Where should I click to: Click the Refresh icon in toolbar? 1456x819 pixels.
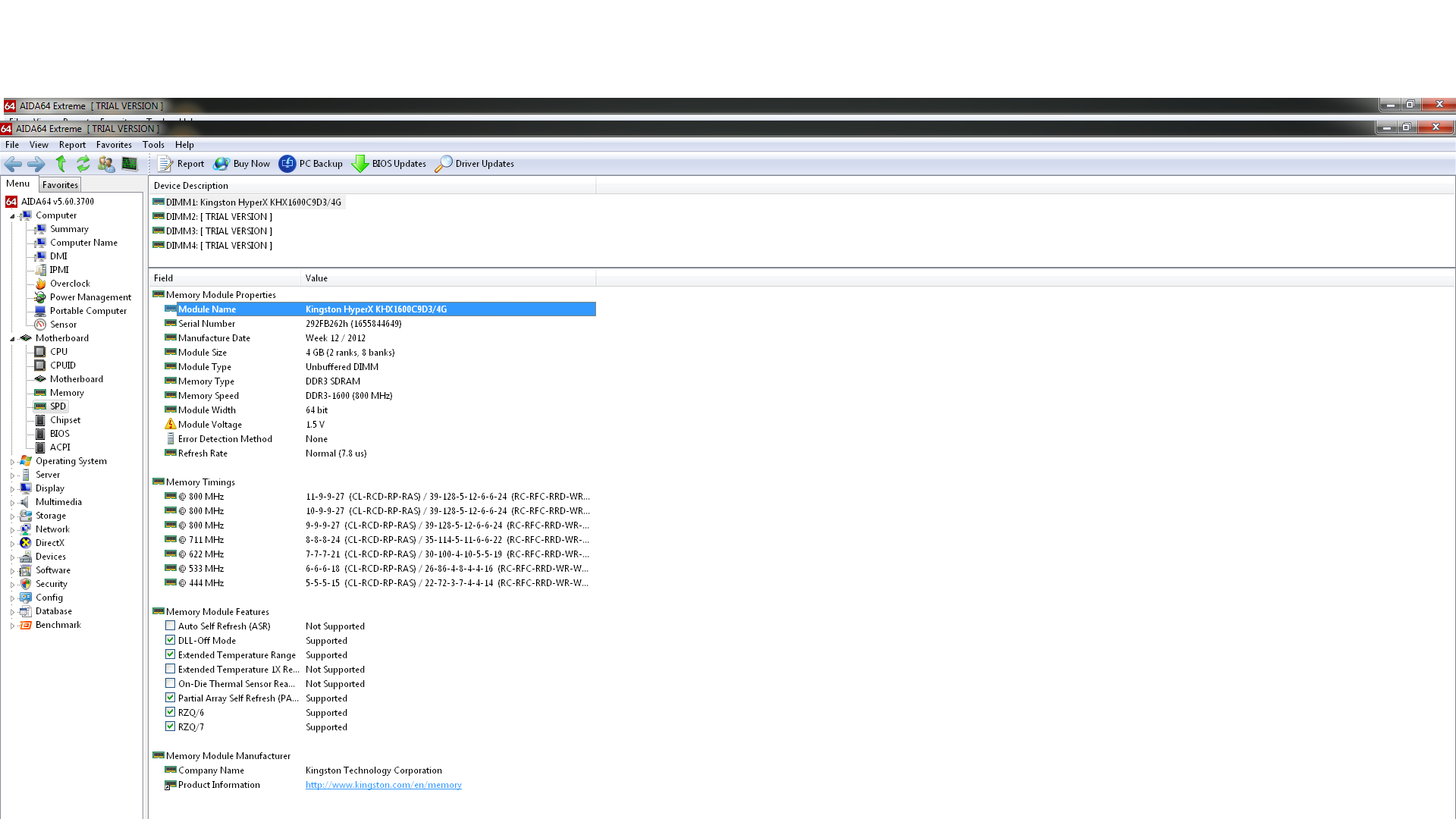click(83, 164)
